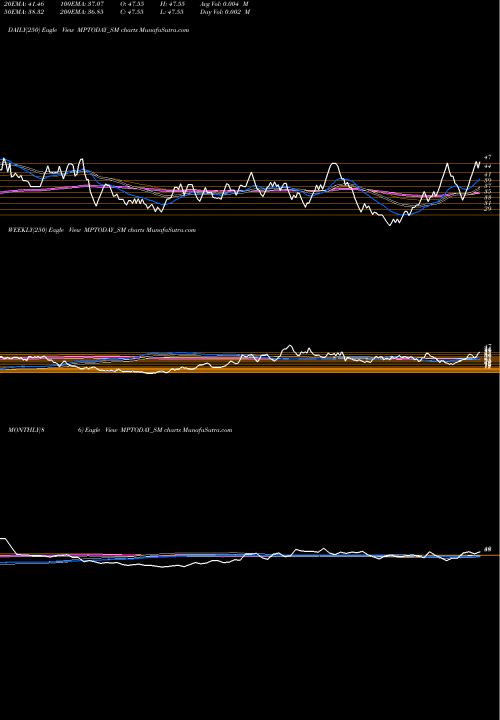Click the 20EMA: 41.46 value
The width and height of the screenshot is (500, 720).
[23, 4]
